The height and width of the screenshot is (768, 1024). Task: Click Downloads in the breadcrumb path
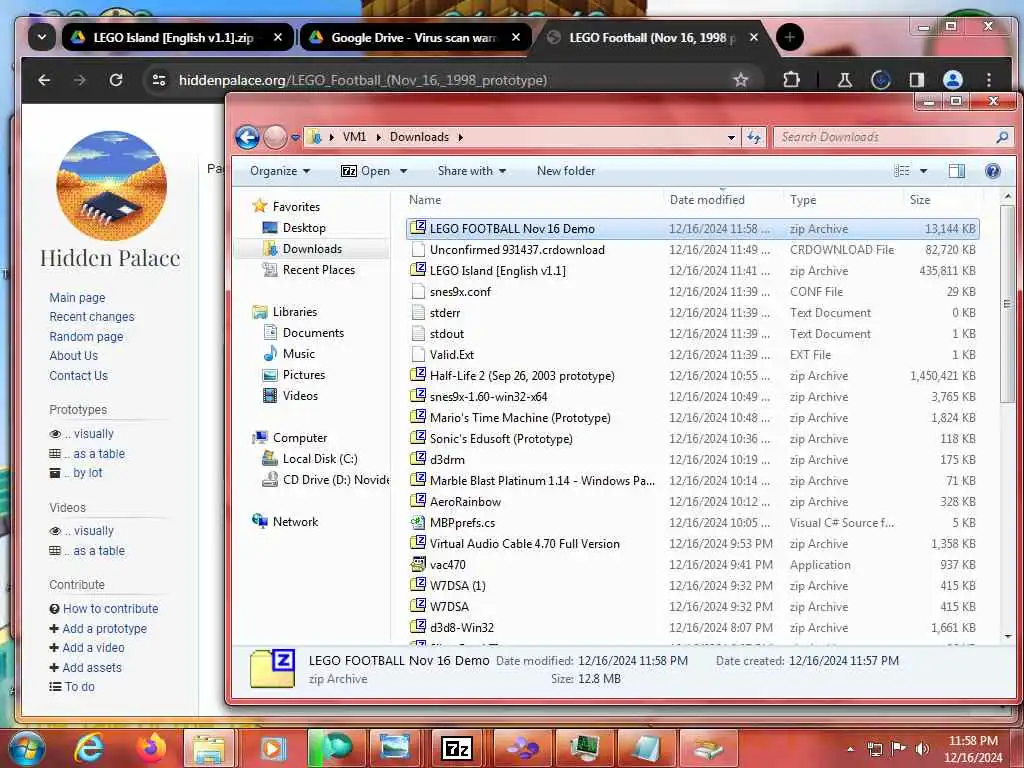pos(419,137)
